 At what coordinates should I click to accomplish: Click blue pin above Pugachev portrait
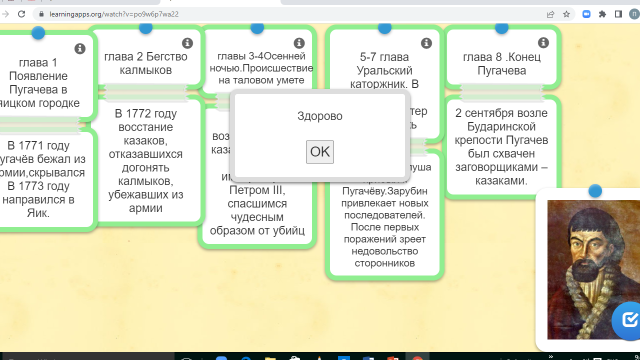595,191
